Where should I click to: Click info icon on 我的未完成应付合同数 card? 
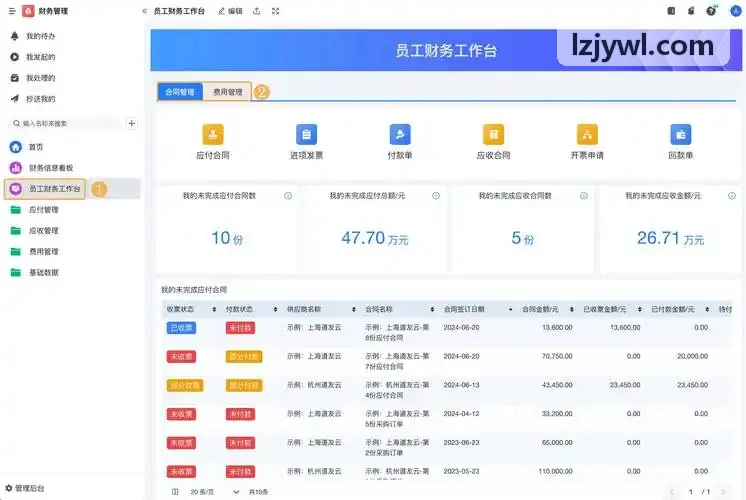click(288, 196)
